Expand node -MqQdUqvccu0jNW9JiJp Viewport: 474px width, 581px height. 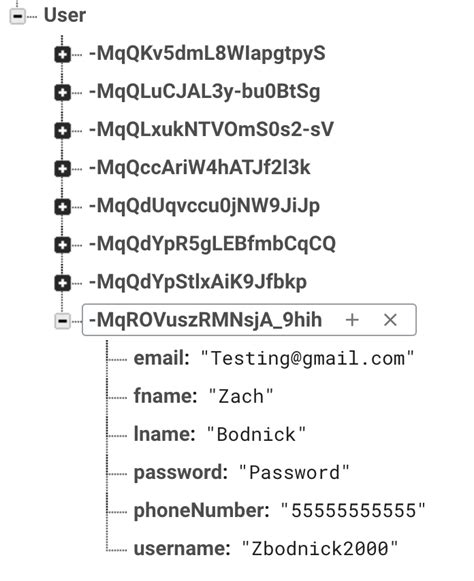point(63,207)
